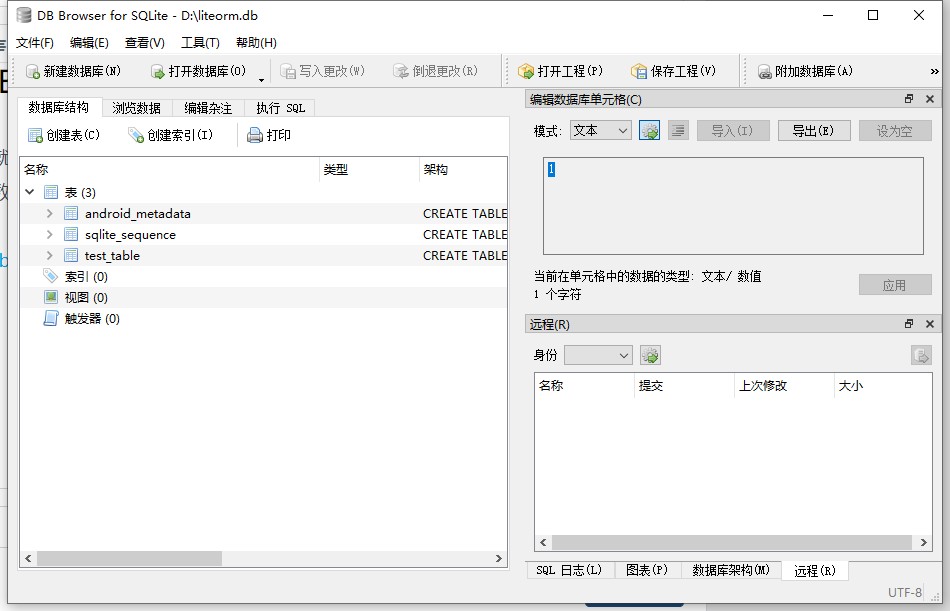Click Revert Changes toolbar icon

[400, 72]
